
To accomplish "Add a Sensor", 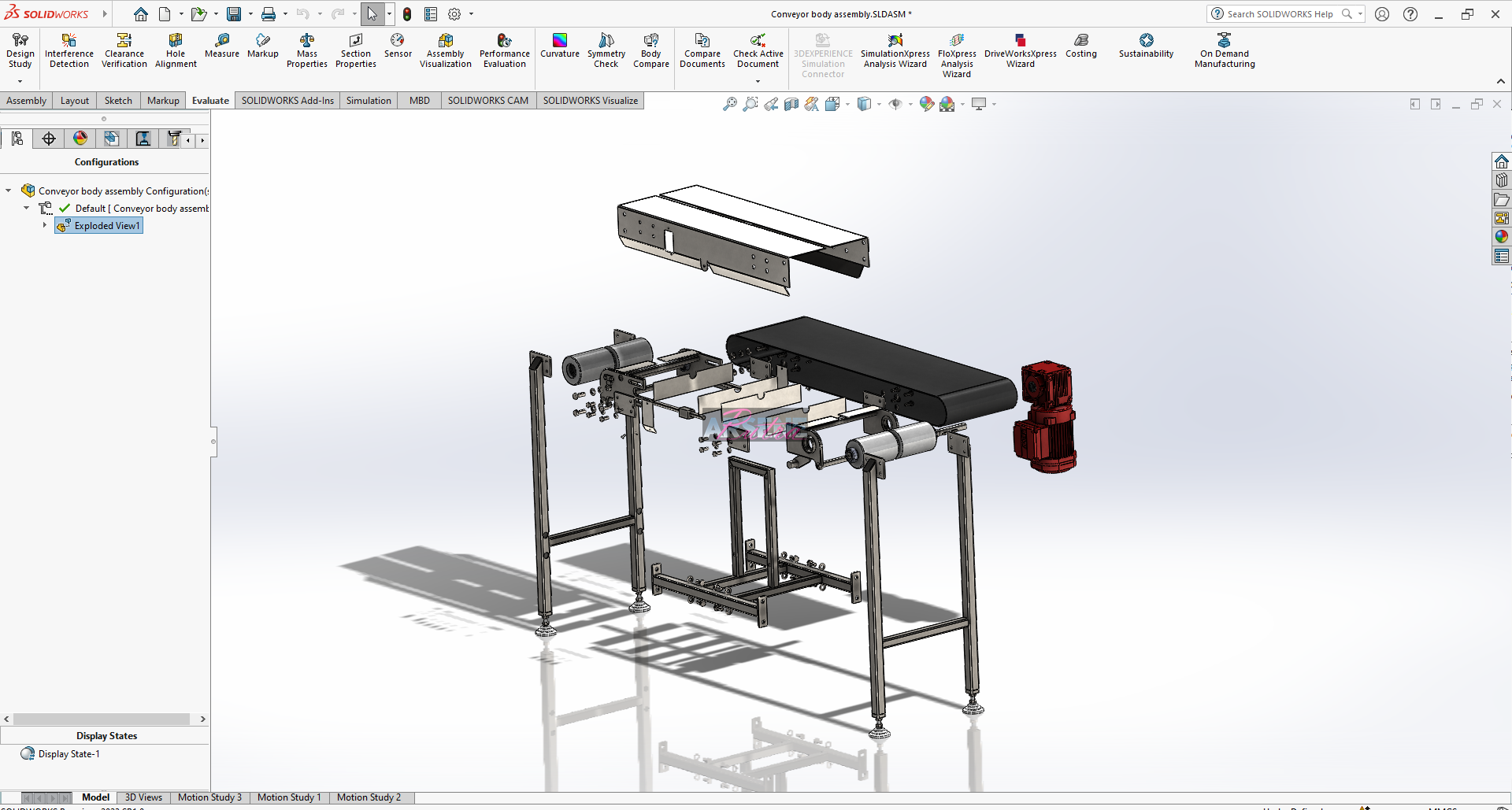I will pos(398,46).
